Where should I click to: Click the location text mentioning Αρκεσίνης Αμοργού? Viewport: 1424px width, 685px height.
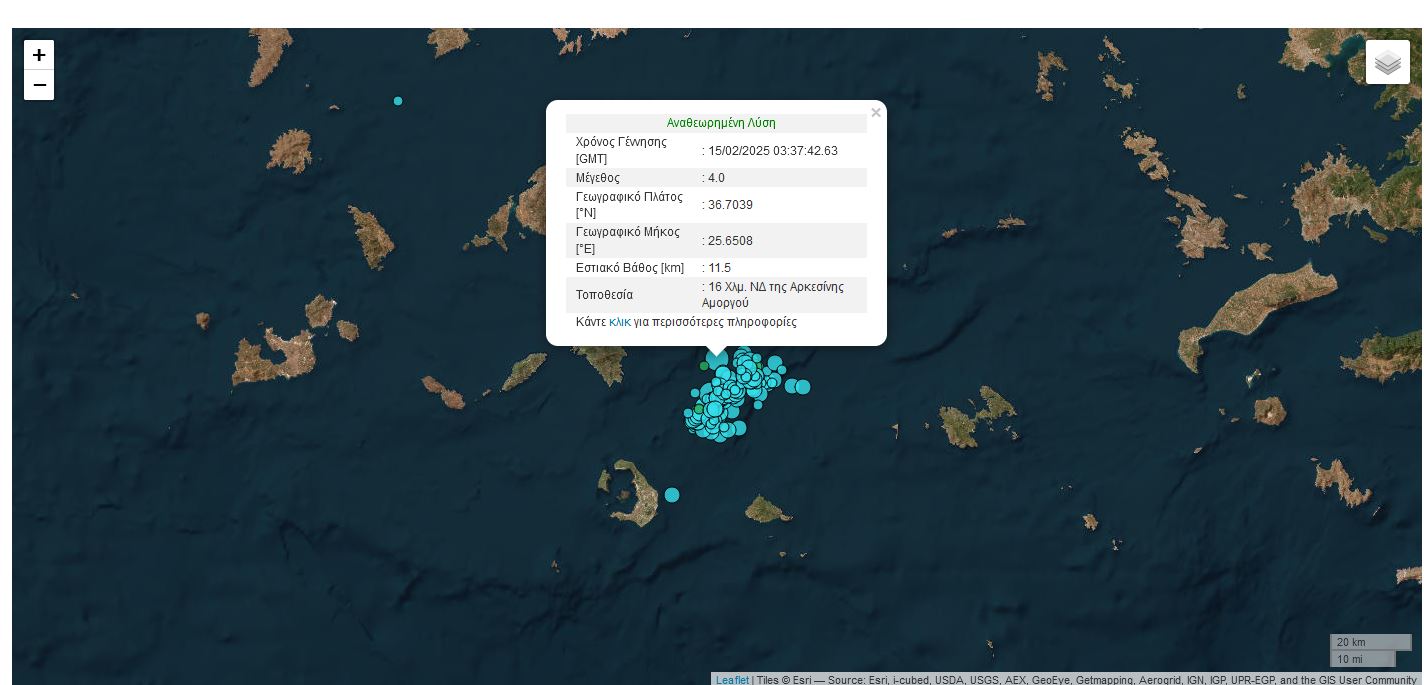coord(776,294)
